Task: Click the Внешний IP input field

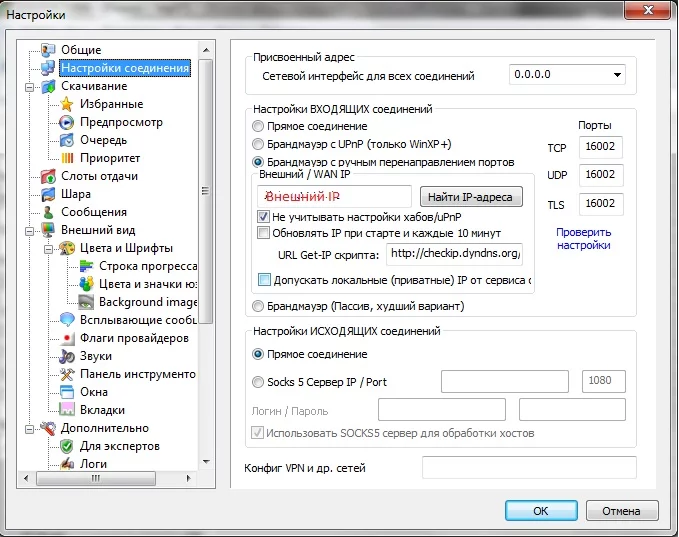Action: click(334, 197)
